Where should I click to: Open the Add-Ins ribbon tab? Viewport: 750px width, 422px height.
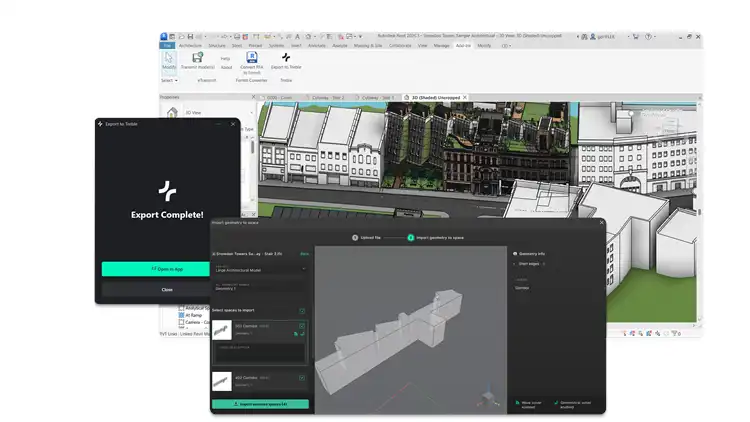point(463,45)
